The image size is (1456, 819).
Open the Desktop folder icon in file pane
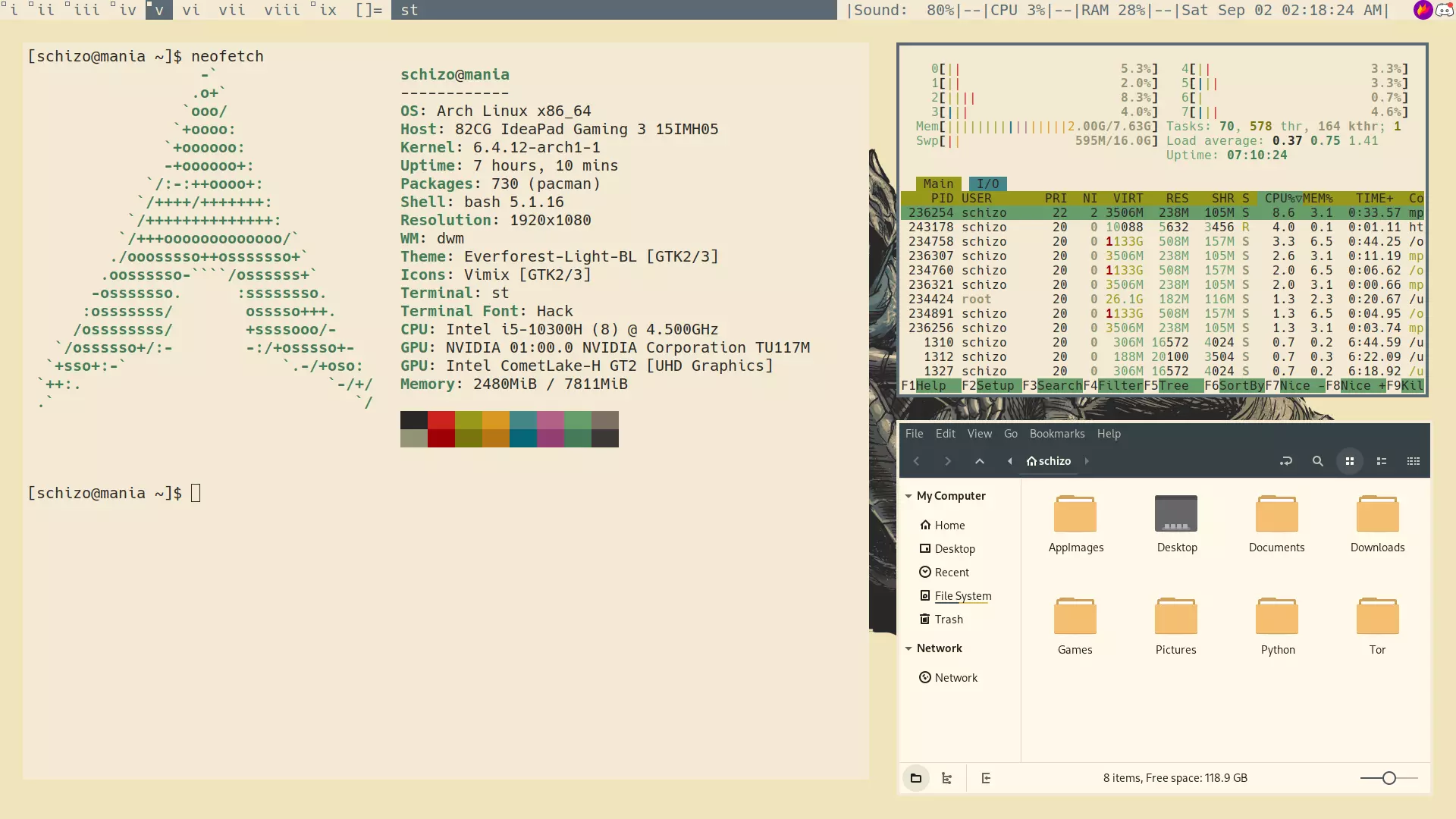[1176, 523]
